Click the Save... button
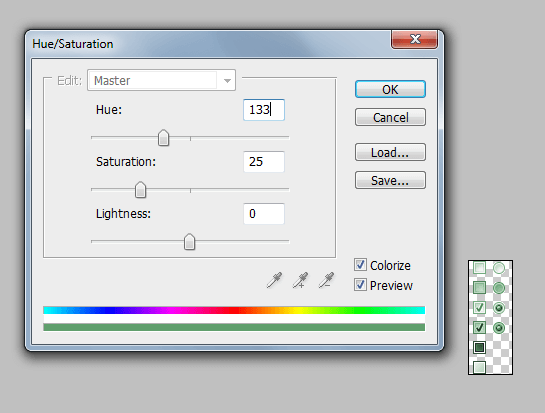The image size is (545, 413). click(390, 180)
